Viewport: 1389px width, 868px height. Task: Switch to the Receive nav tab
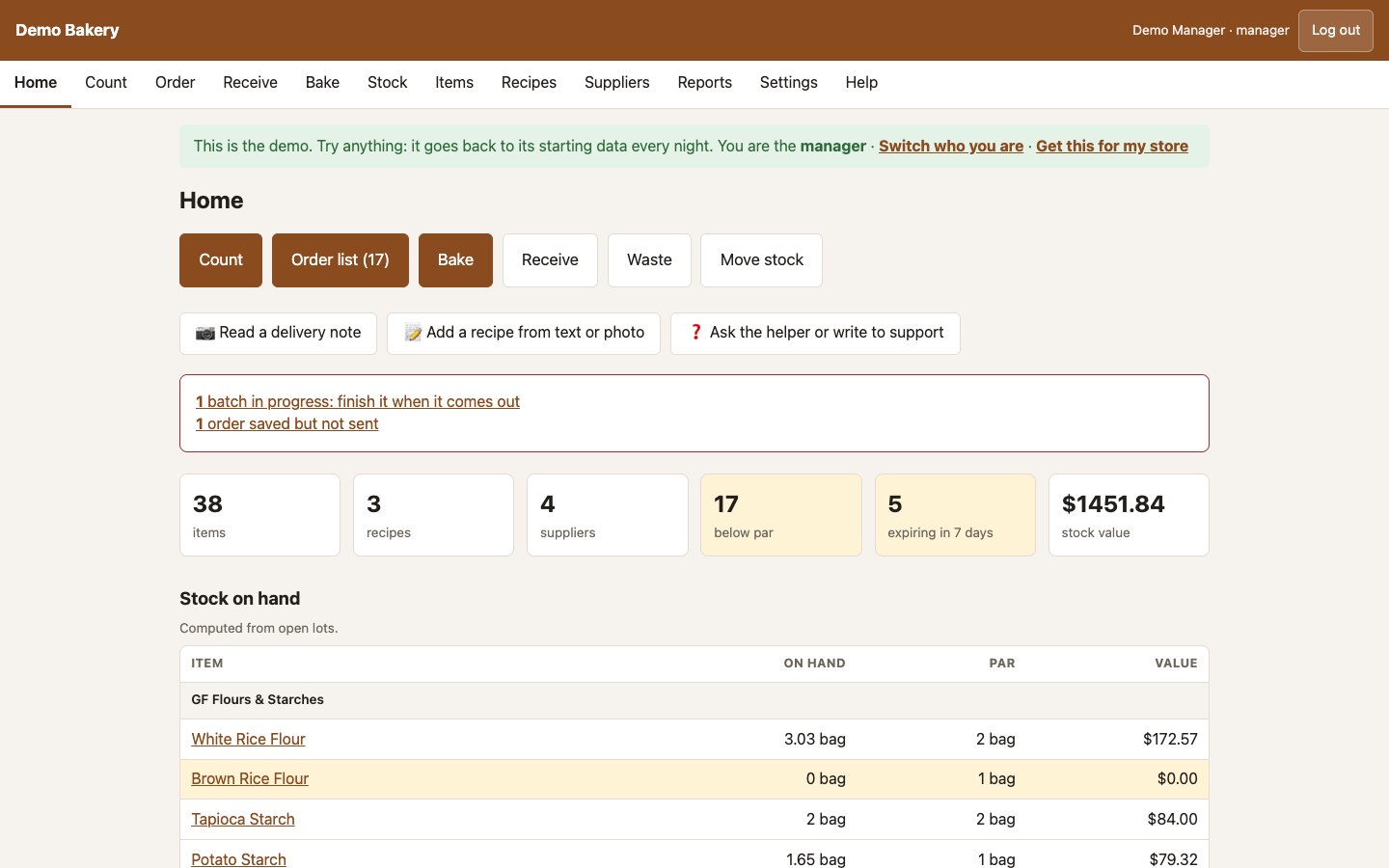(250, 83)
